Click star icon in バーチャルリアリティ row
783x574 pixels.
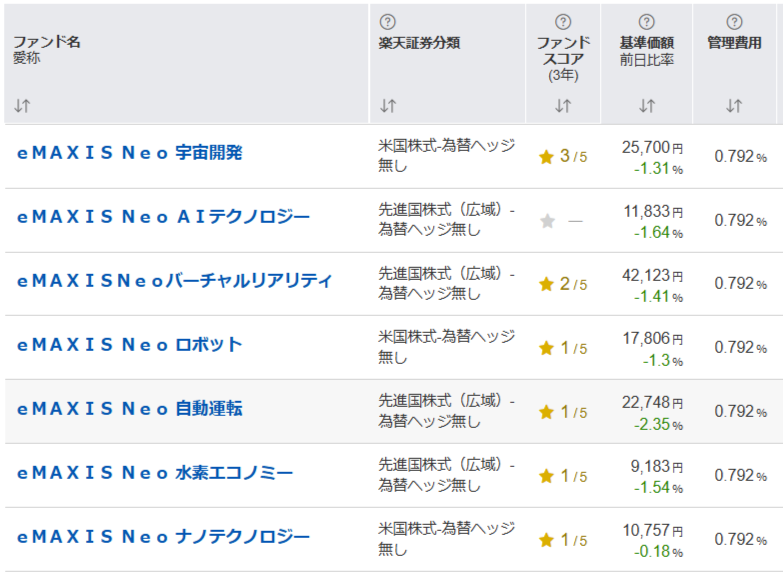coord(547,284)
